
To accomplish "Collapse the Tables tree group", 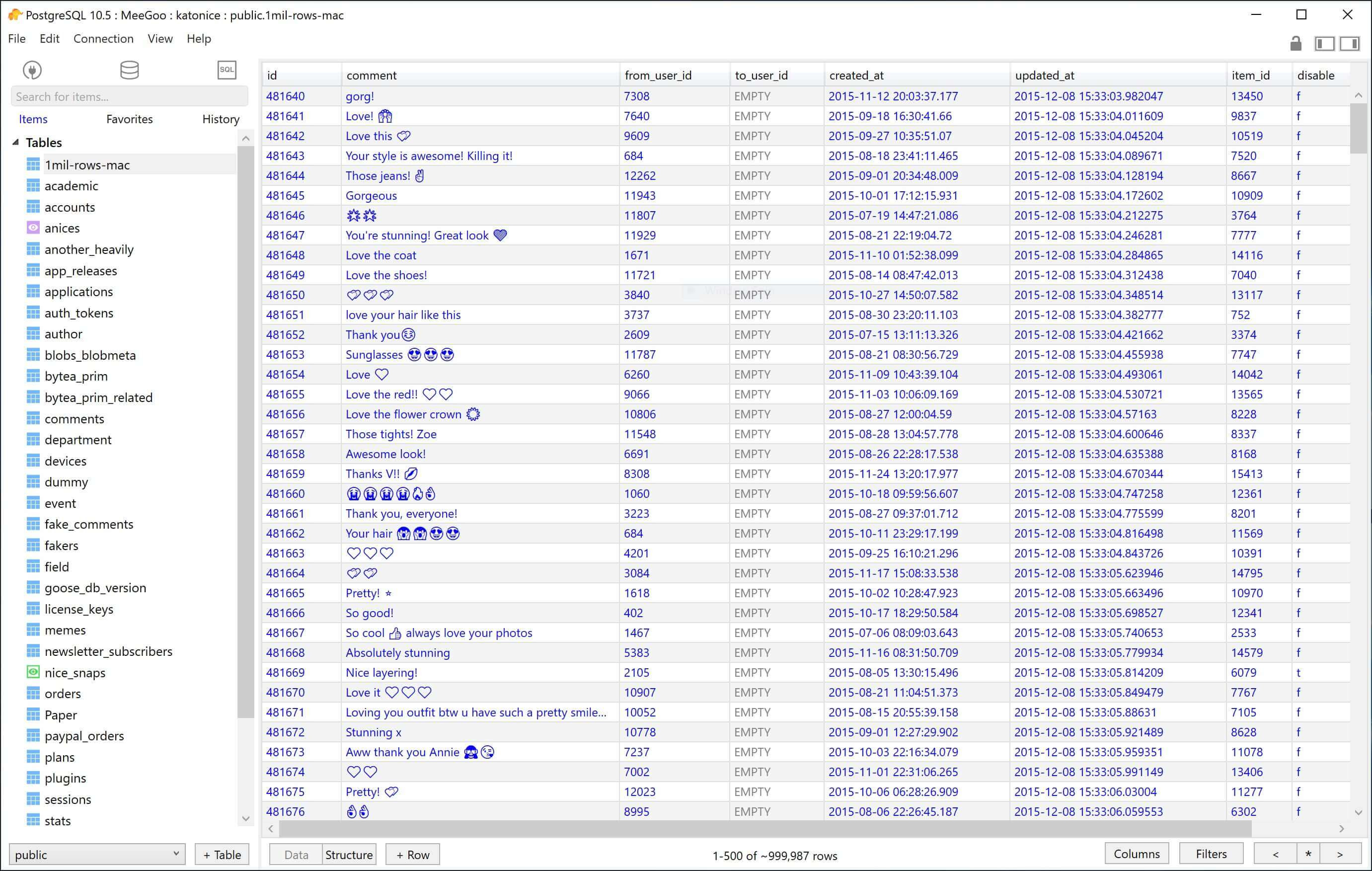I will point(16,142).
